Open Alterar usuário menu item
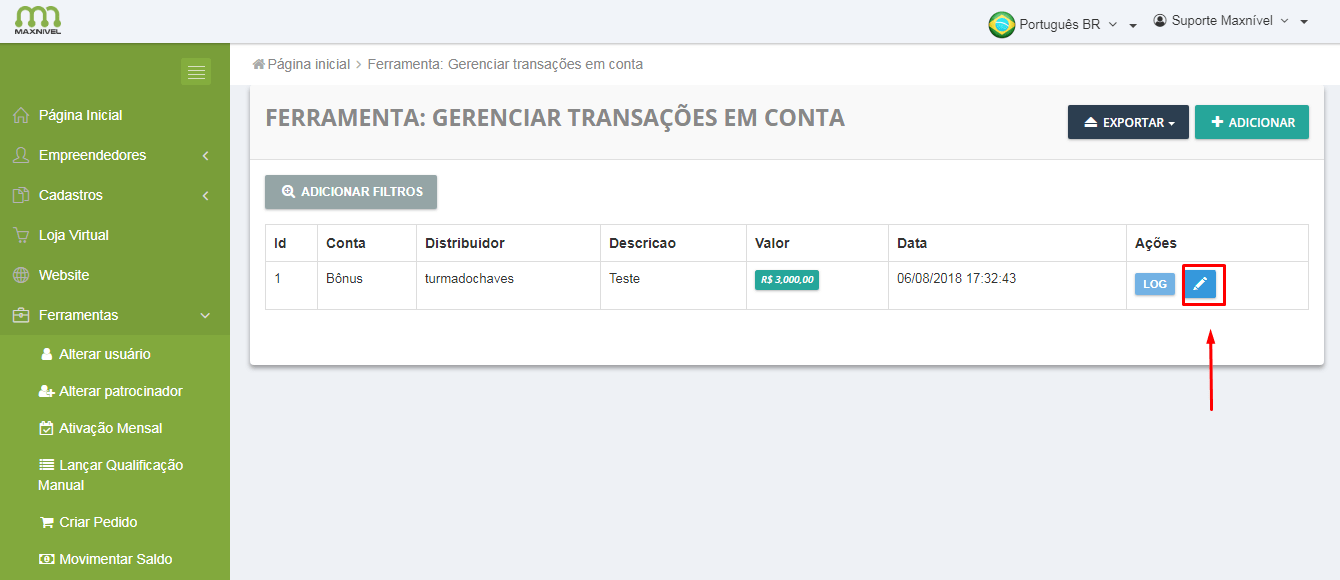This screenshot has width=1340, height=580. pyautogui.click(x=104, y=354)
